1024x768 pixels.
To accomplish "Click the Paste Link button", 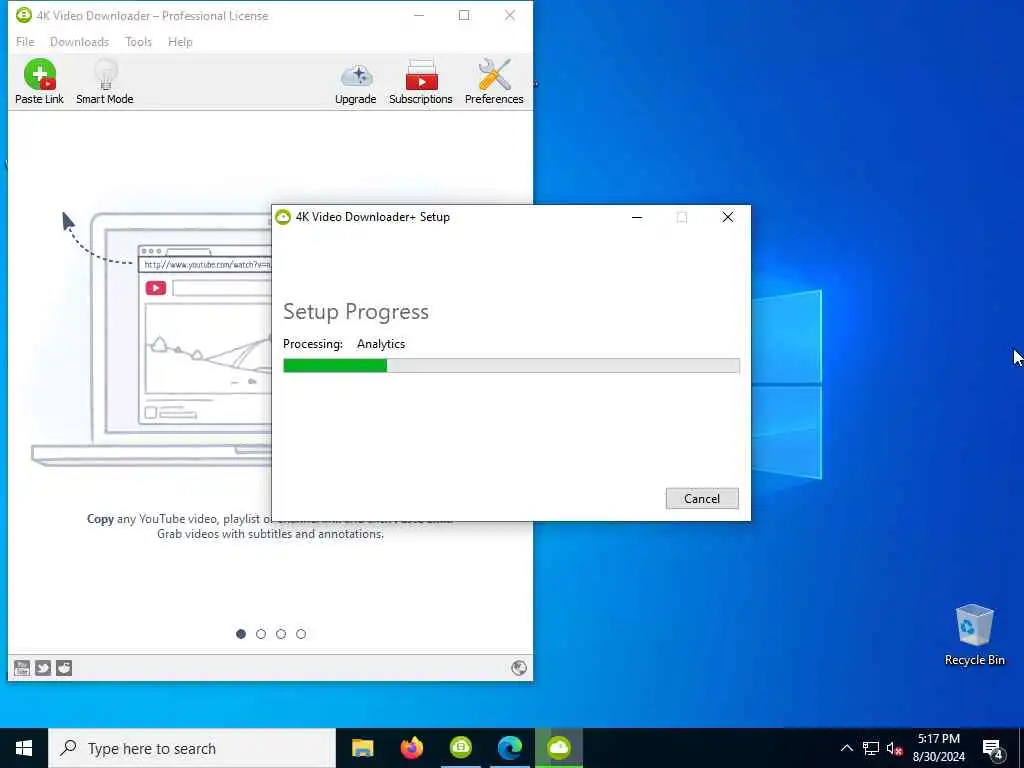I will coord(39,82).
